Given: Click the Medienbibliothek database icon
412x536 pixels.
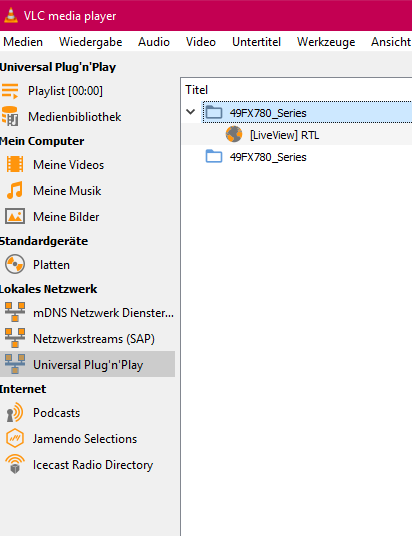Looking at the screenshot, I should [10, 117].
